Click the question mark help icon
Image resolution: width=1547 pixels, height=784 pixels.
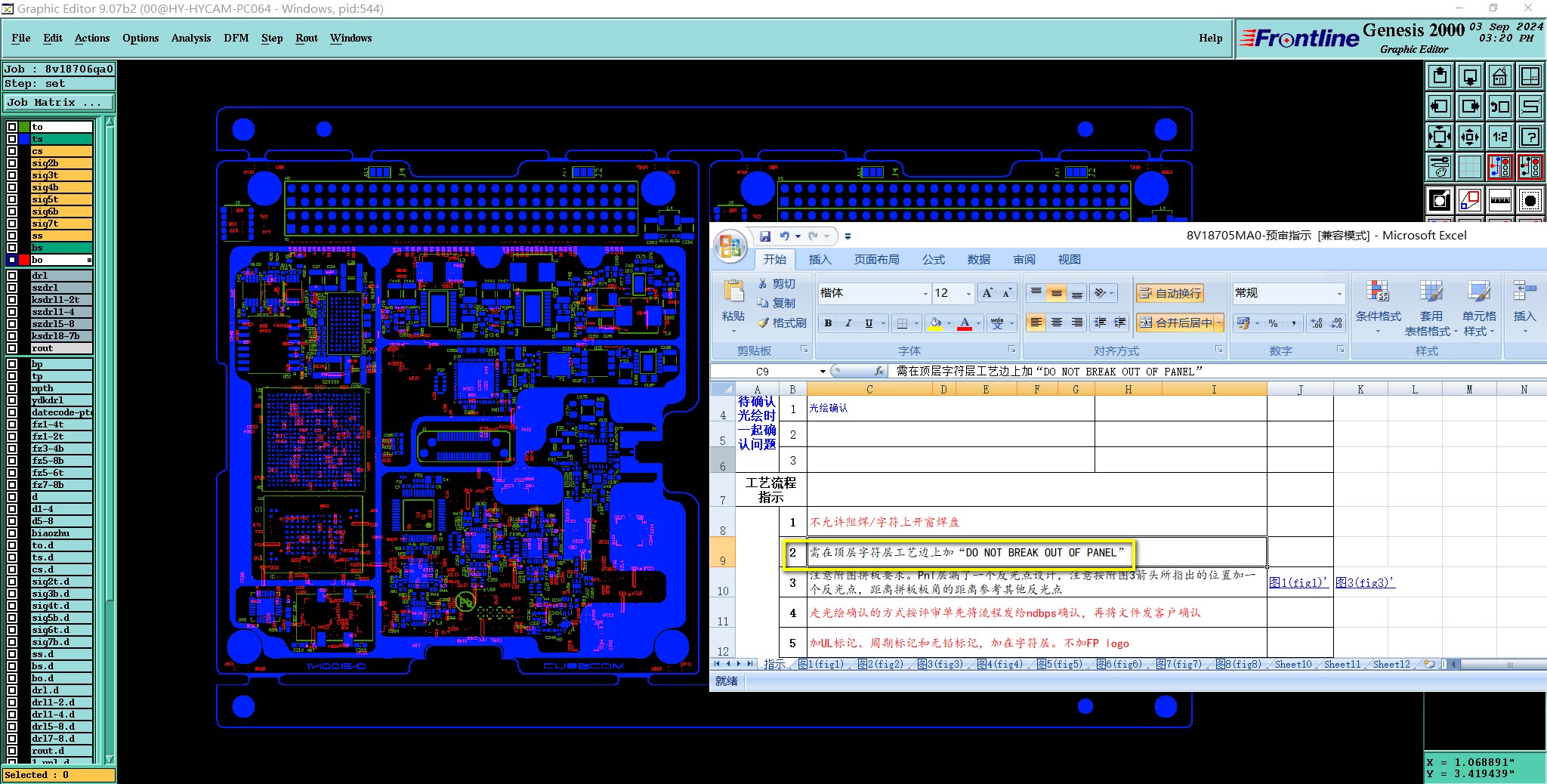coord(1530,137)
